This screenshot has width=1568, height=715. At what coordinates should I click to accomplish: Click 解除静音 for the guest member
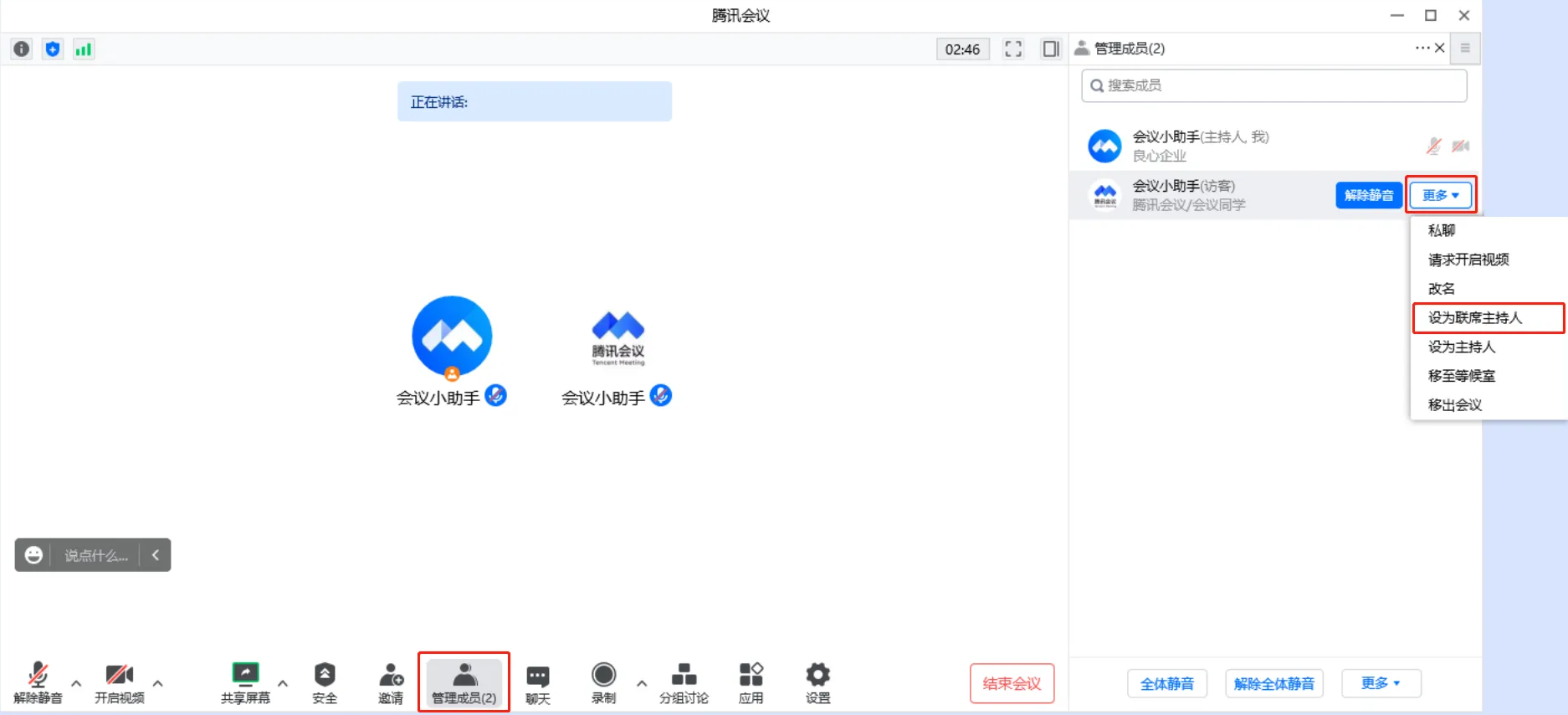click(1369, 195)
